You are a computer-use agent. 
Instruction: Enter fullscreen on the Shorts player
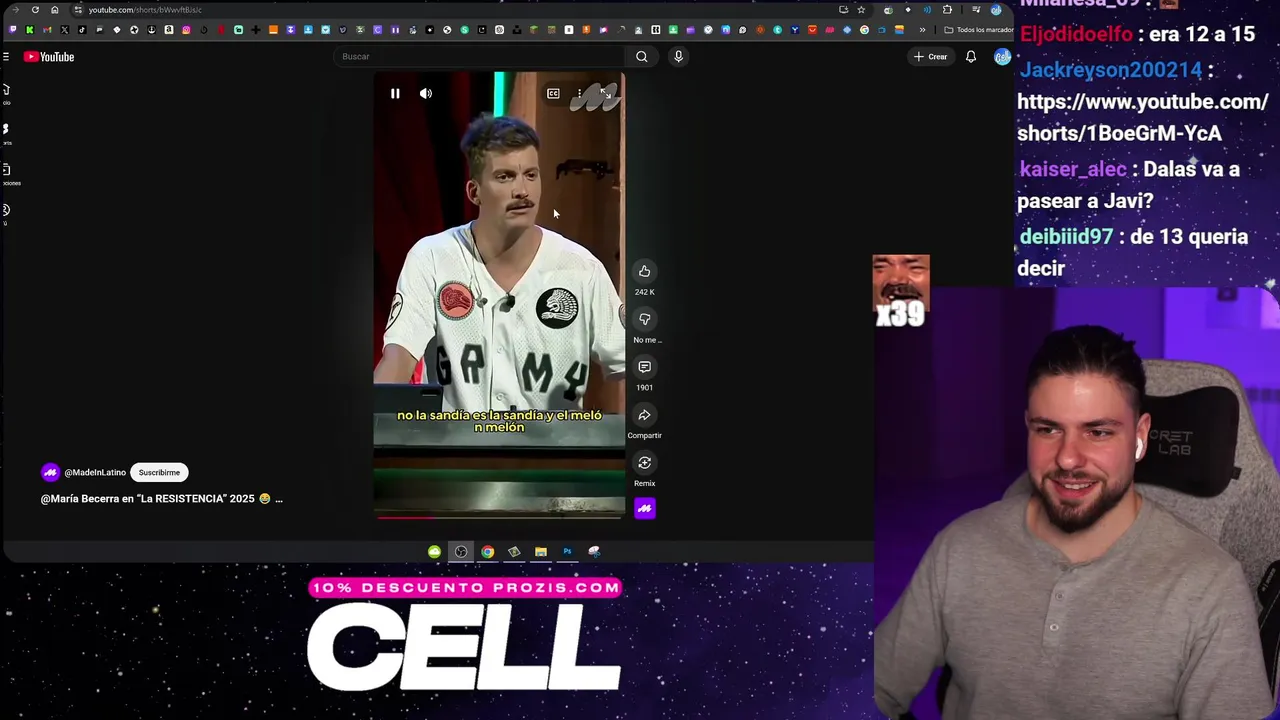click(605, 94)
